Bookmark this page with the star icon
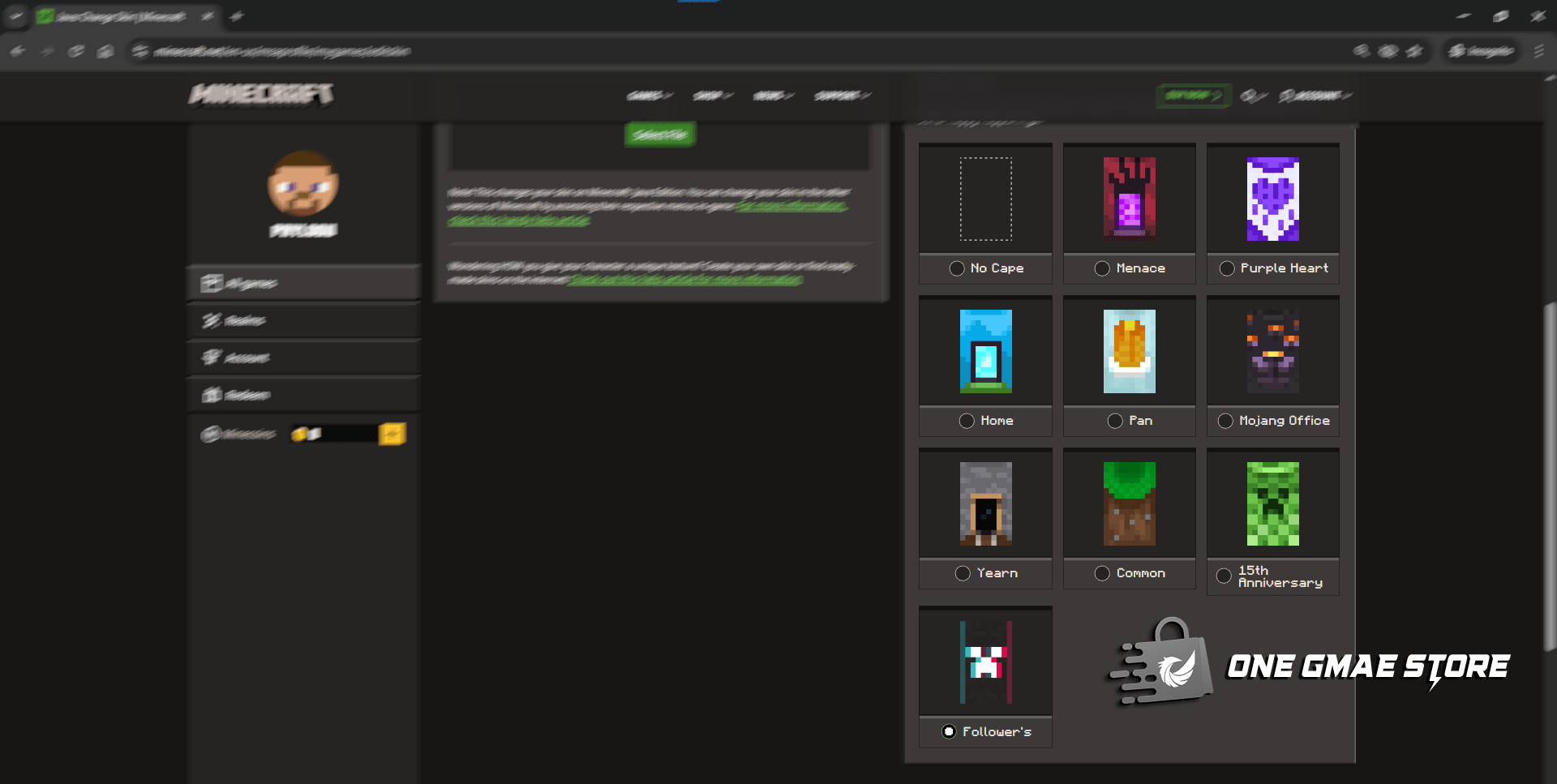The width and height of the screenshot is (1557, 784). (x=1415, y=51)
